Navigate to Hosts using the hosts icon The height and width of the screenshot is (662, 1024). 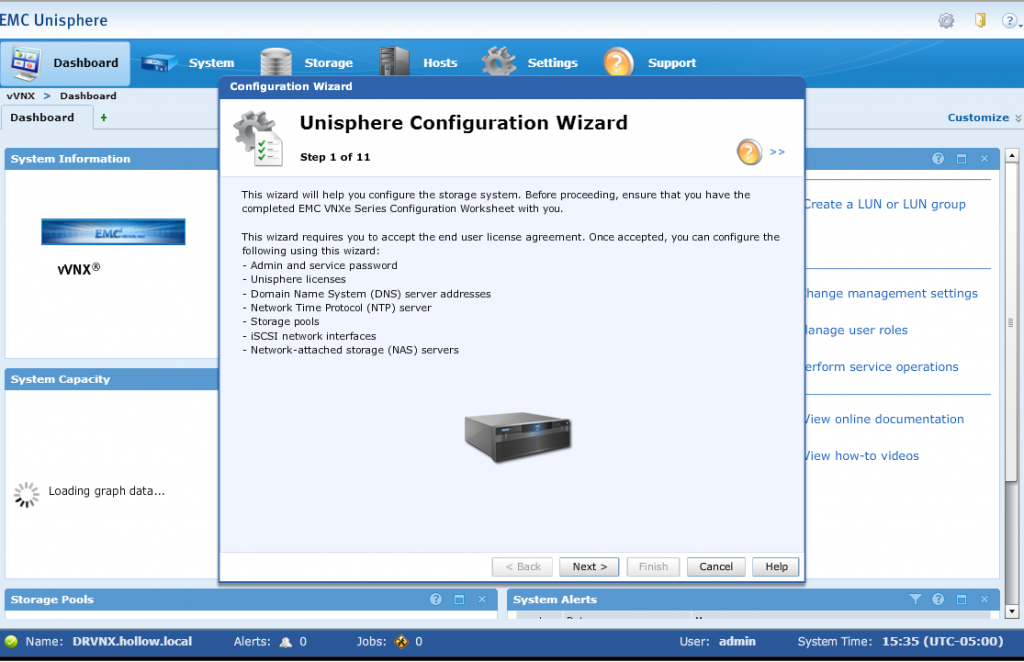[393, 60]
